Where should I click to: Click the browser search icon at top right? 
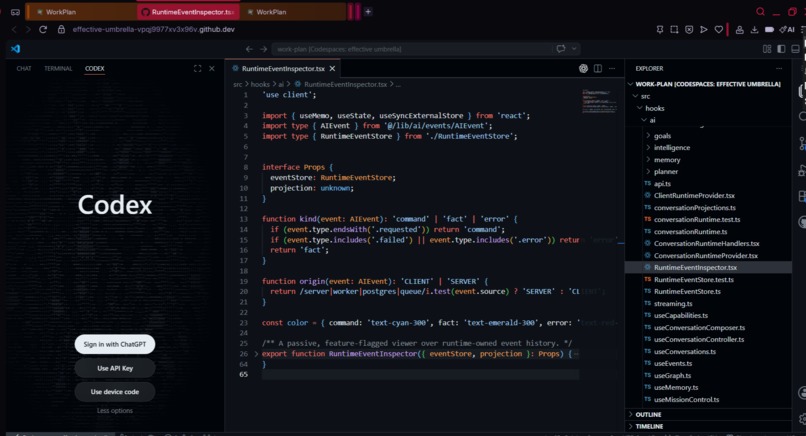[760, 11]
